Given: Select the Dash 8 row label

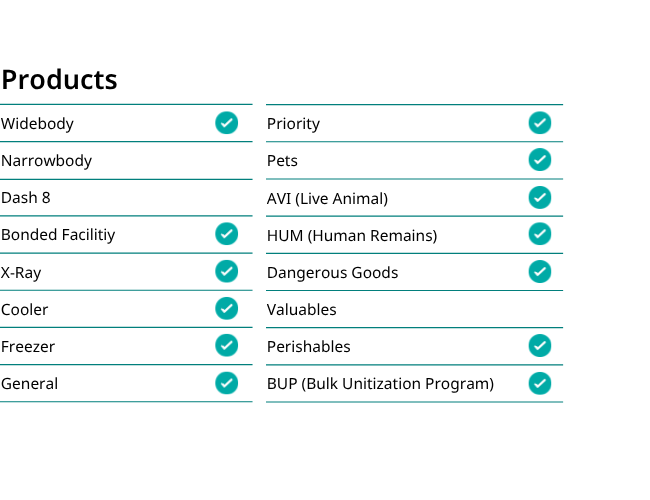Looking at the screenshot, I should coord(26,198).
